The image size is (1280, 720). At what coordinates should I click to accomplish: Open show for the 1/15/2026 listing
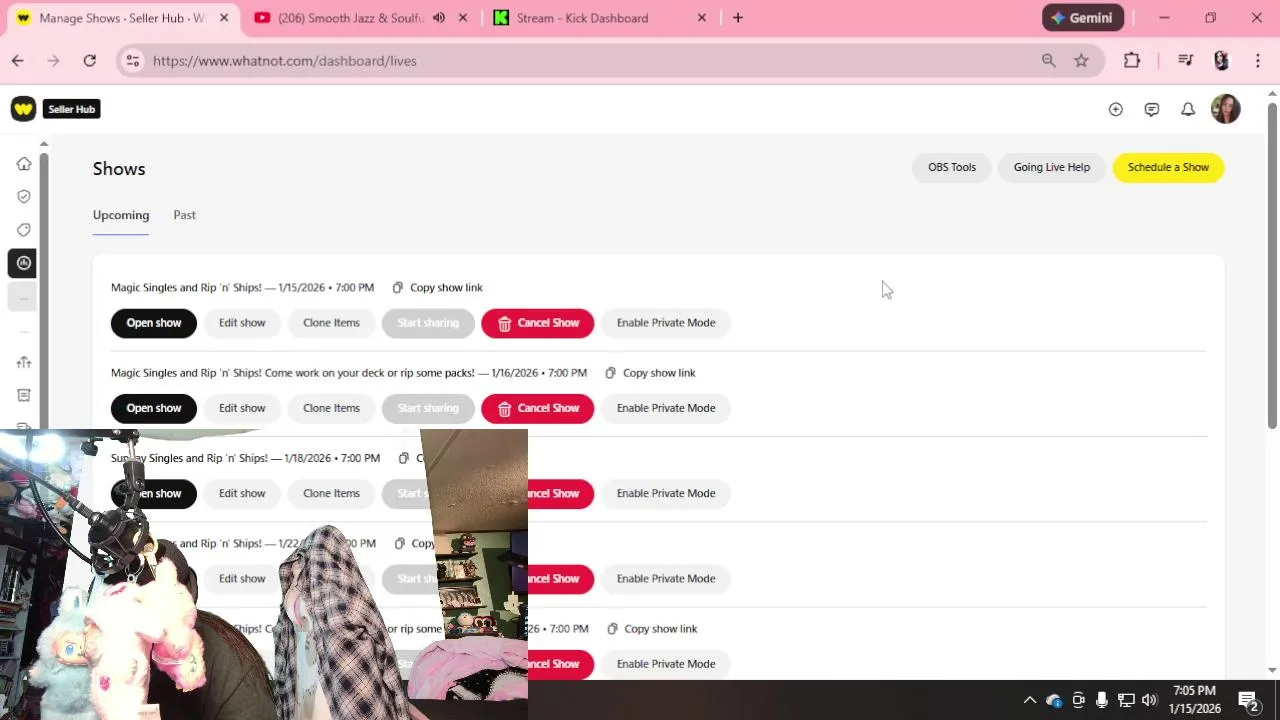click(154, 323)
